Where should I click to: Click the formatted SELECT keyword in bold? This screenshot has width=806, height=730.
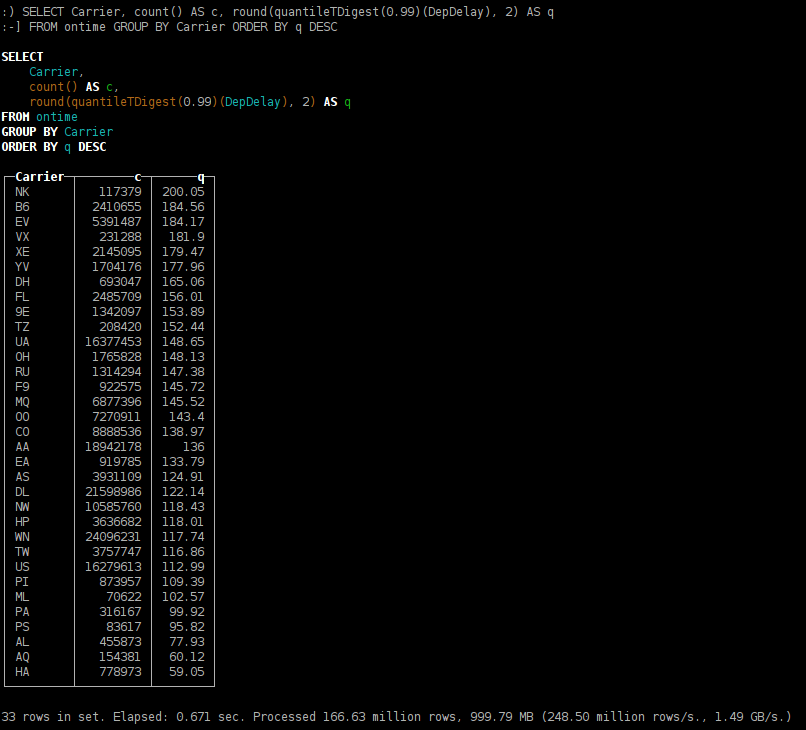(22, 57)
